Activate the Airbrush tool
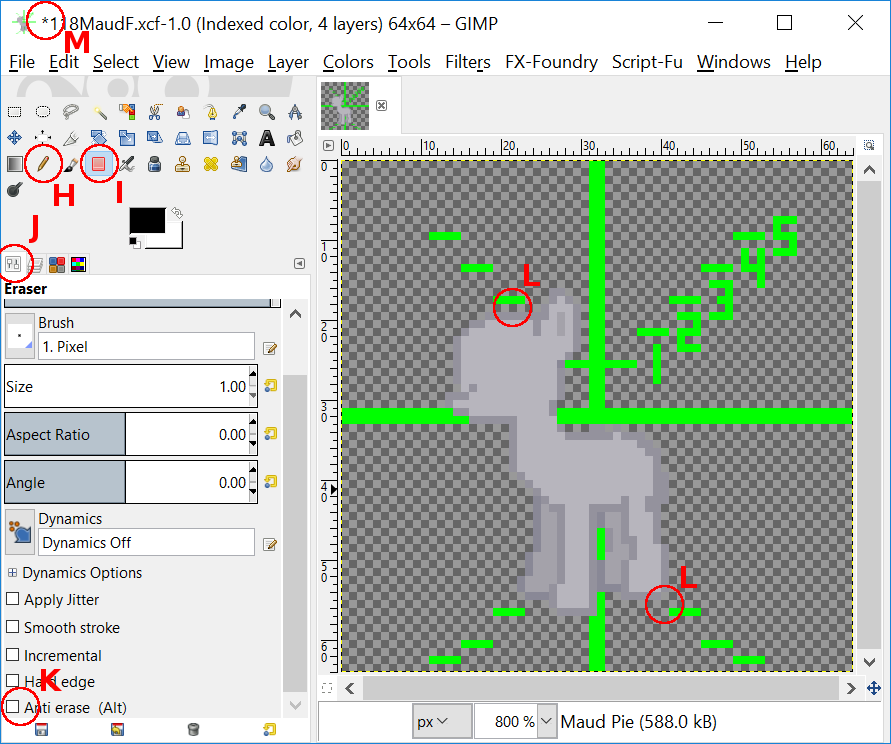The image size is (891, 744). pos(127,164)
